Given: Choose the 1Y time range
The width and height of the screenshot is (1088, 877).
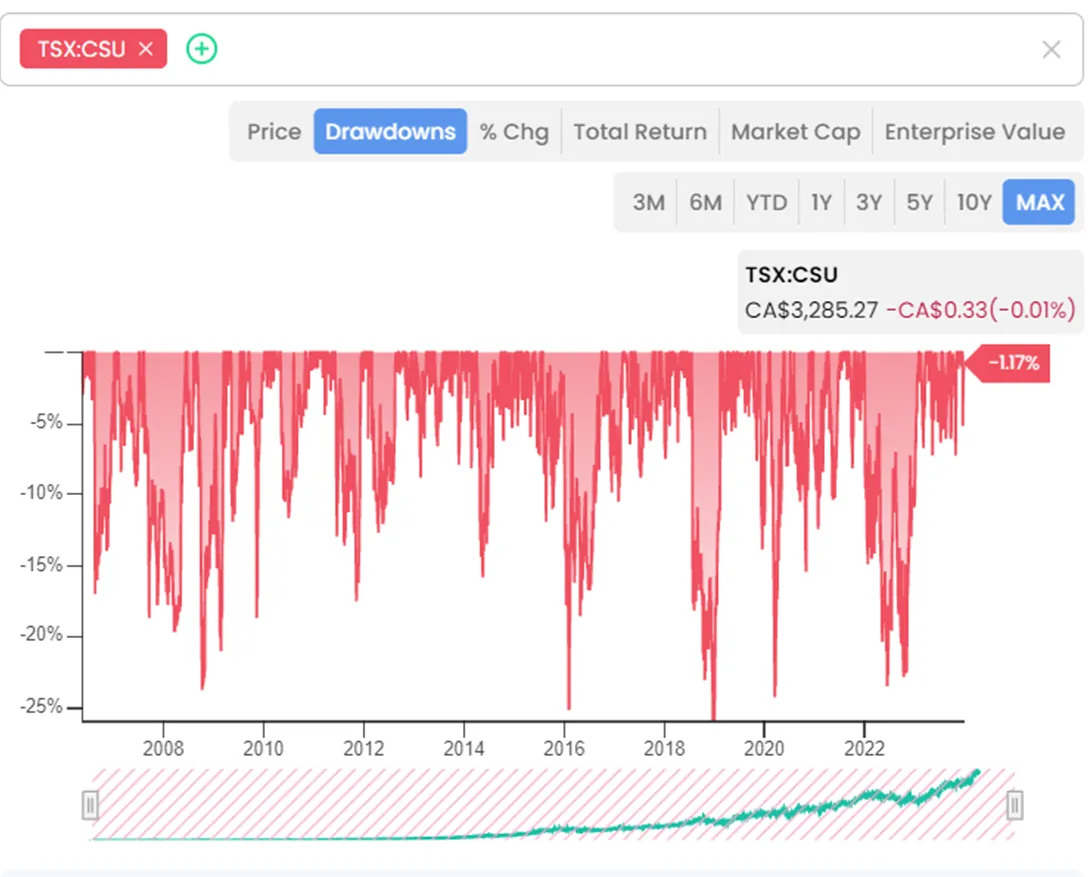Looking at the screenshot, I should 822,203.
